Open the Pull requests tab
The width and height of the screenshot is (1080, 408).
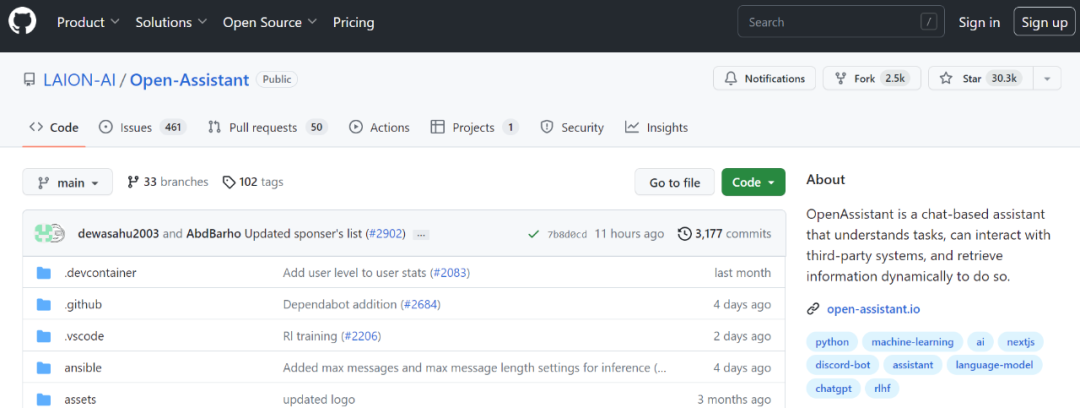coord(268,128)
